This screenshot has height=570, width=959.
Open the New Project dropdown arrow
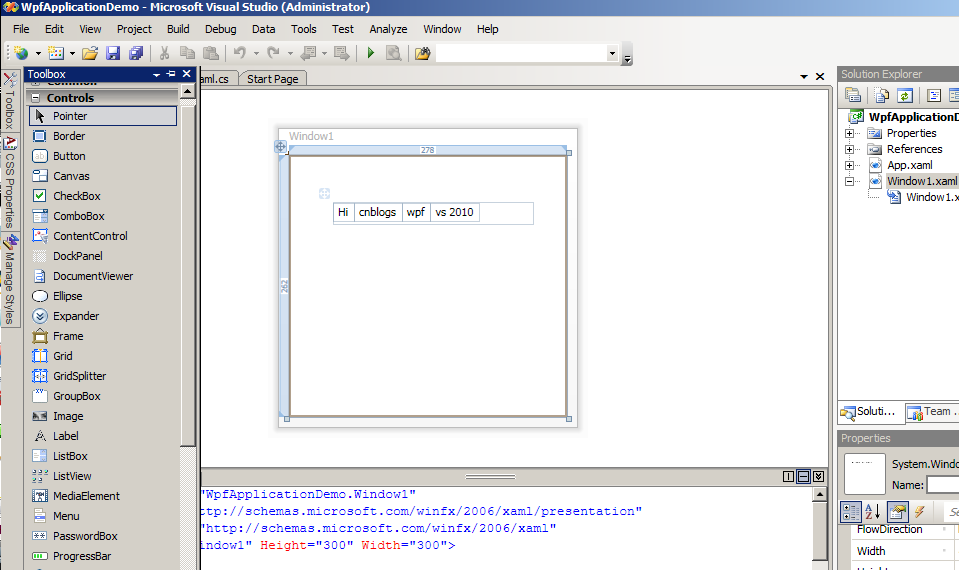pyautogui.click(x=38, y=53)
